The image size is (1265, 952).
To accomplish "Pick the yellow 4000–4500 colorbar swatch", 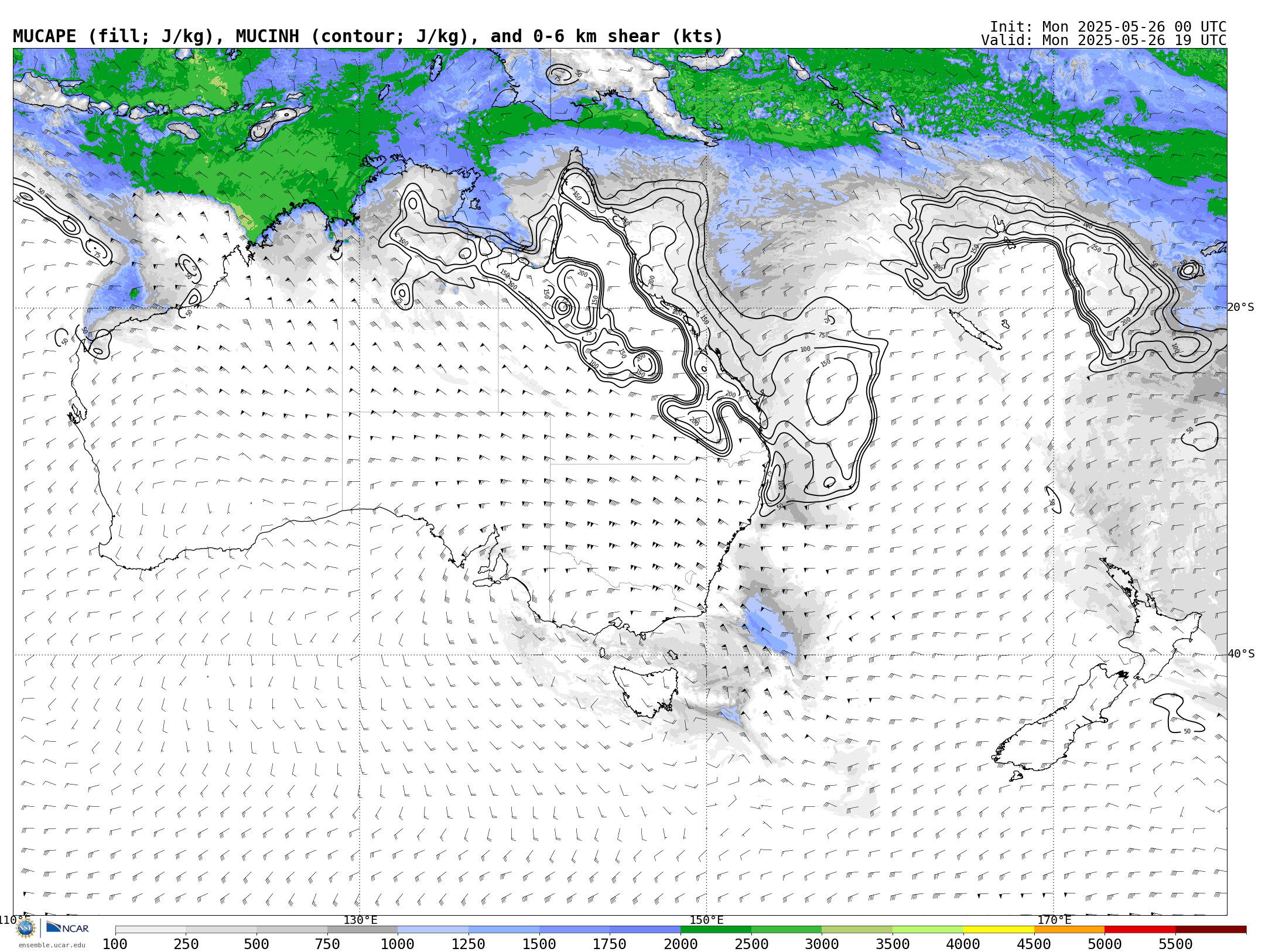I will 999,930.
